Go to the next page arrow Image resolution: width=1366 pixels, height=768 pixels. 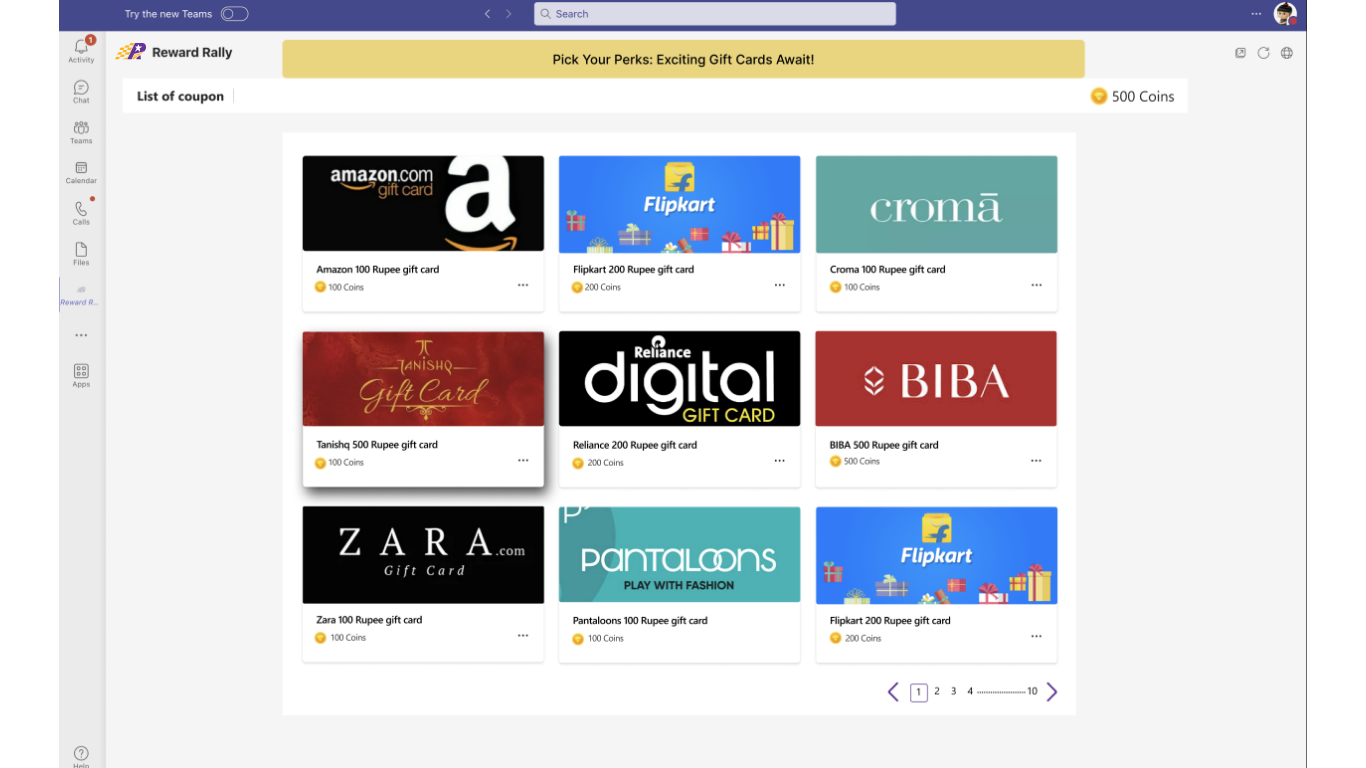(x=1052, y=692)
